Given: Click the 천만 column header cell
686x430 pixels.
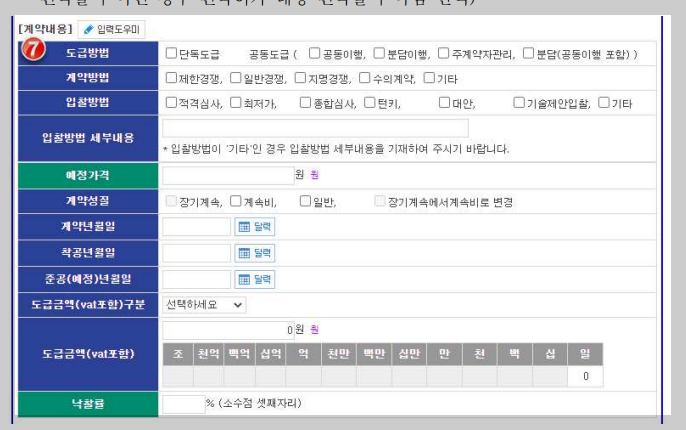Looking at the screenshot, I should [339, 354].
